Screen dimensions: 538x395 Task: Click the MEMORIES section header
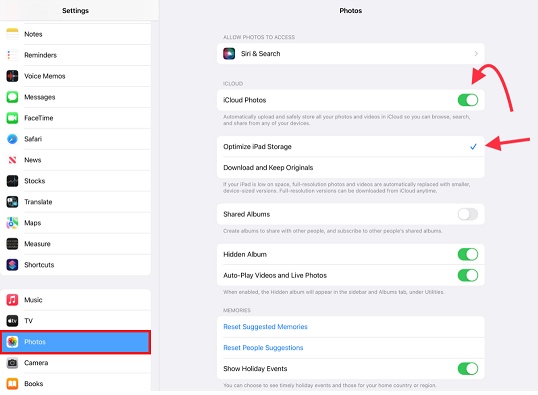[x=237, y=310]
